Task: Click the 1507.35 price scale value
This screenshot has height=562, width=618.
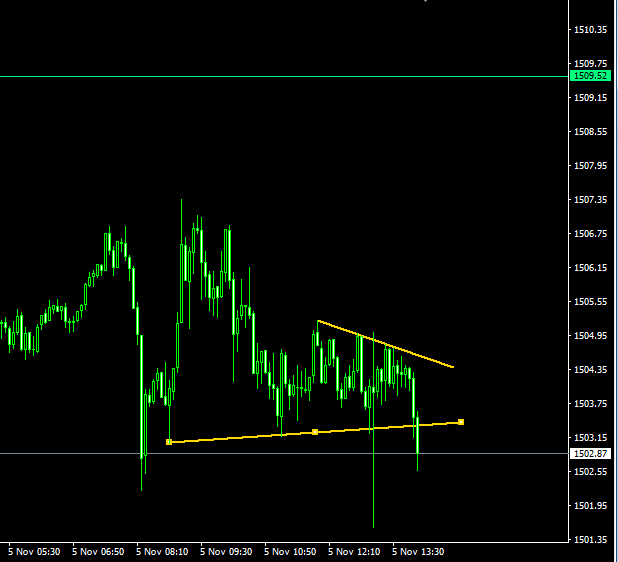Action: (590, 199)
